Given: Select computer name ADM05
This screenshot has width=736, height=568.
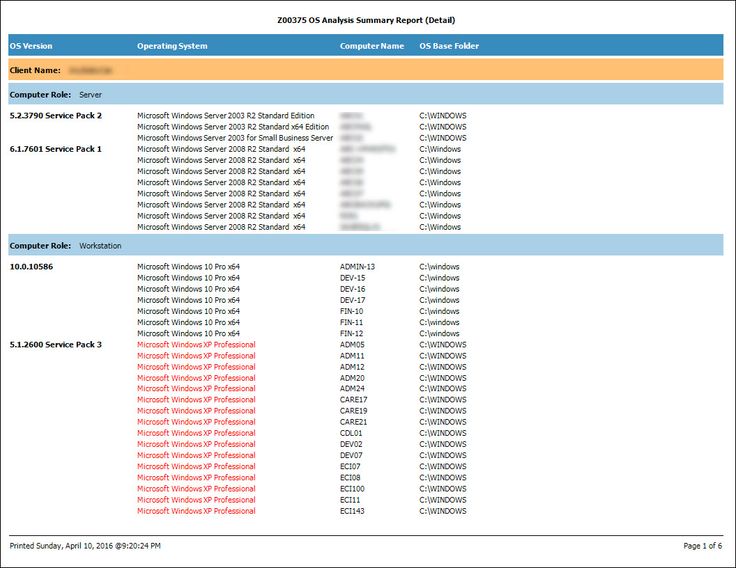Looking at the screenshot, I should click(x=352, y=345).
